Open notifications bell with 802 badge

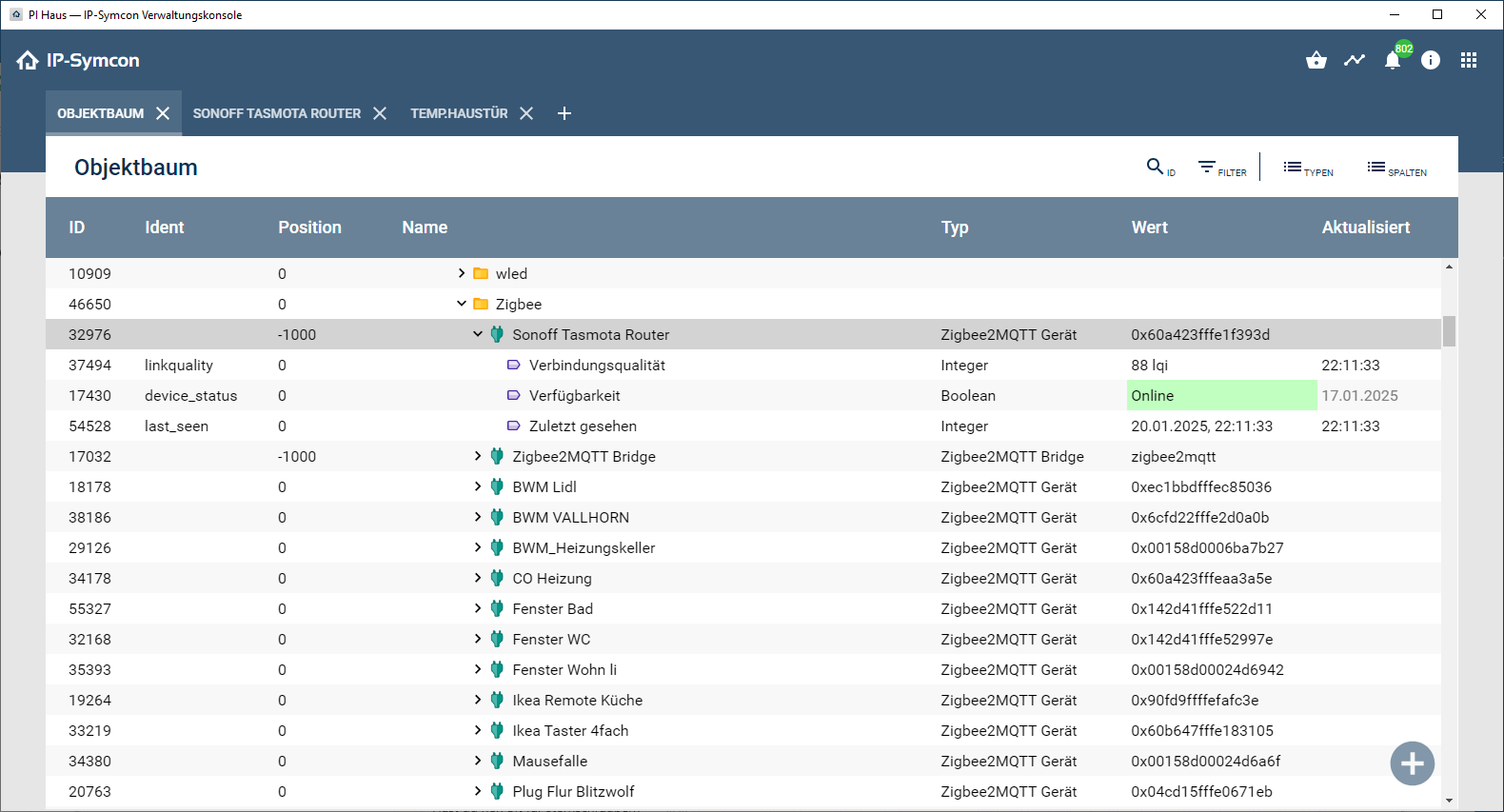(x=1394, y=60)
